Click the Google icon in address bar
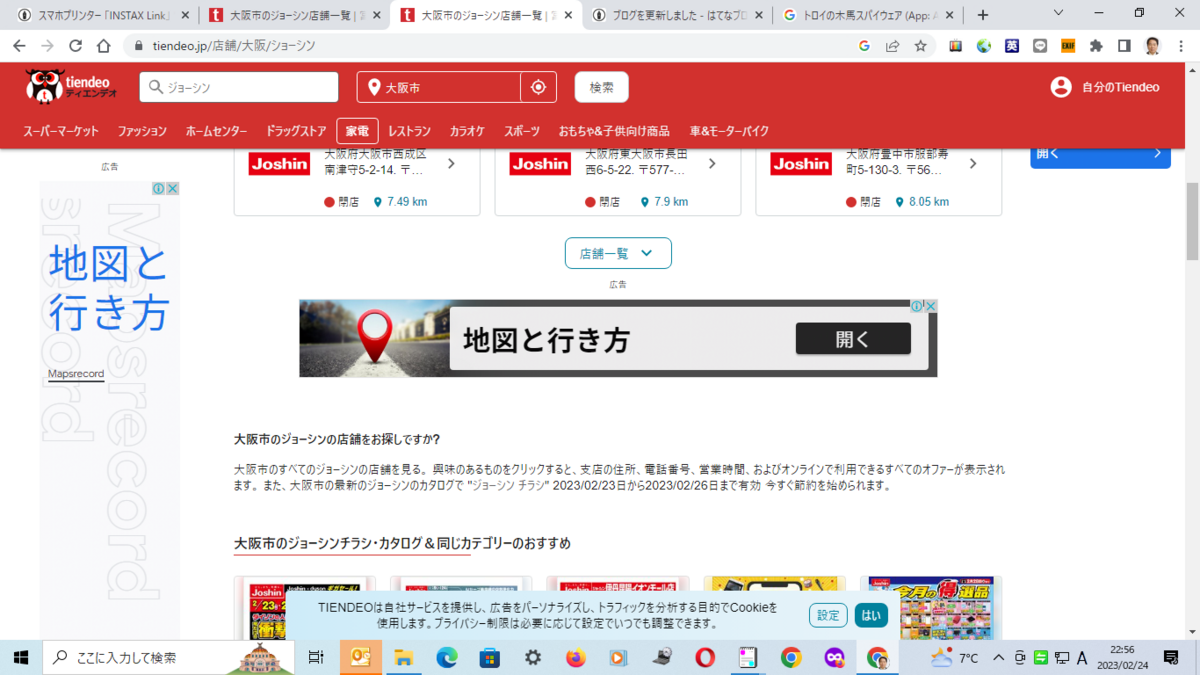The width and height of the screenshot is (1200, 675). pyautogui.click(x=864, y=46)
